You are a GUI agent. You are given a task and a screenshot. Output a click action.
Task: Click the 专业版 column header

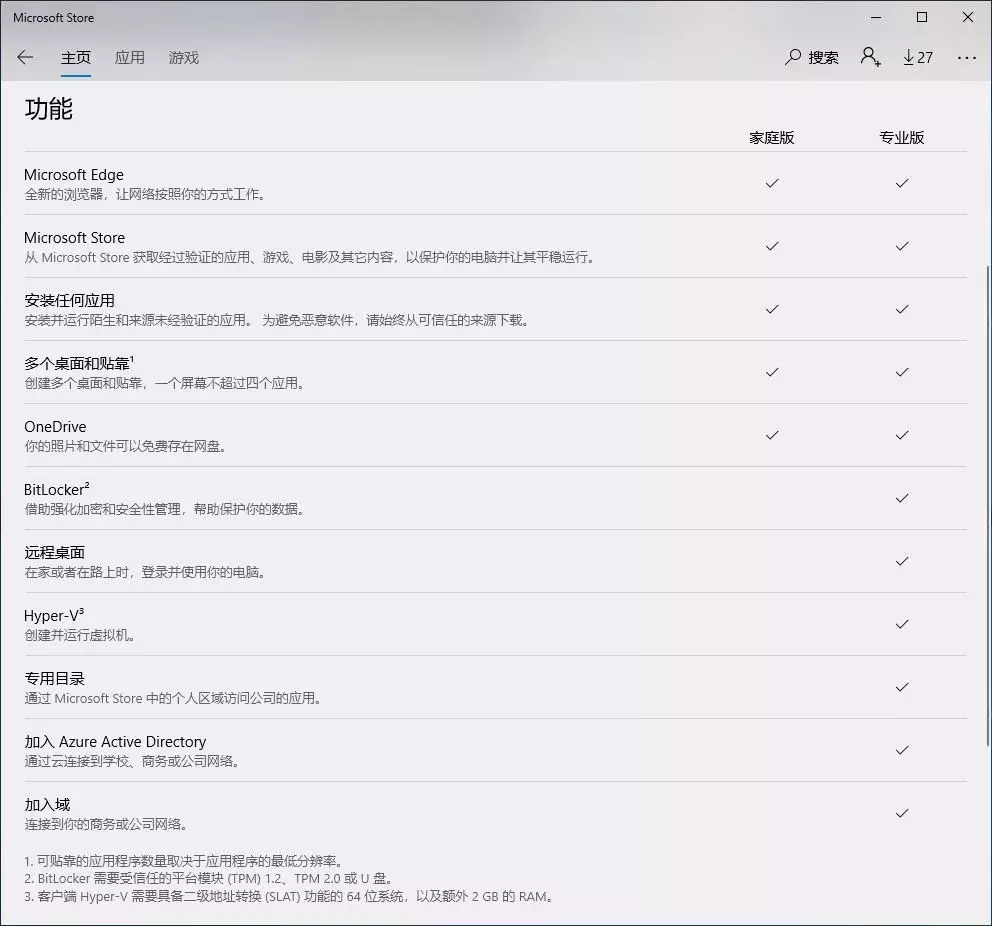point(902,138)
